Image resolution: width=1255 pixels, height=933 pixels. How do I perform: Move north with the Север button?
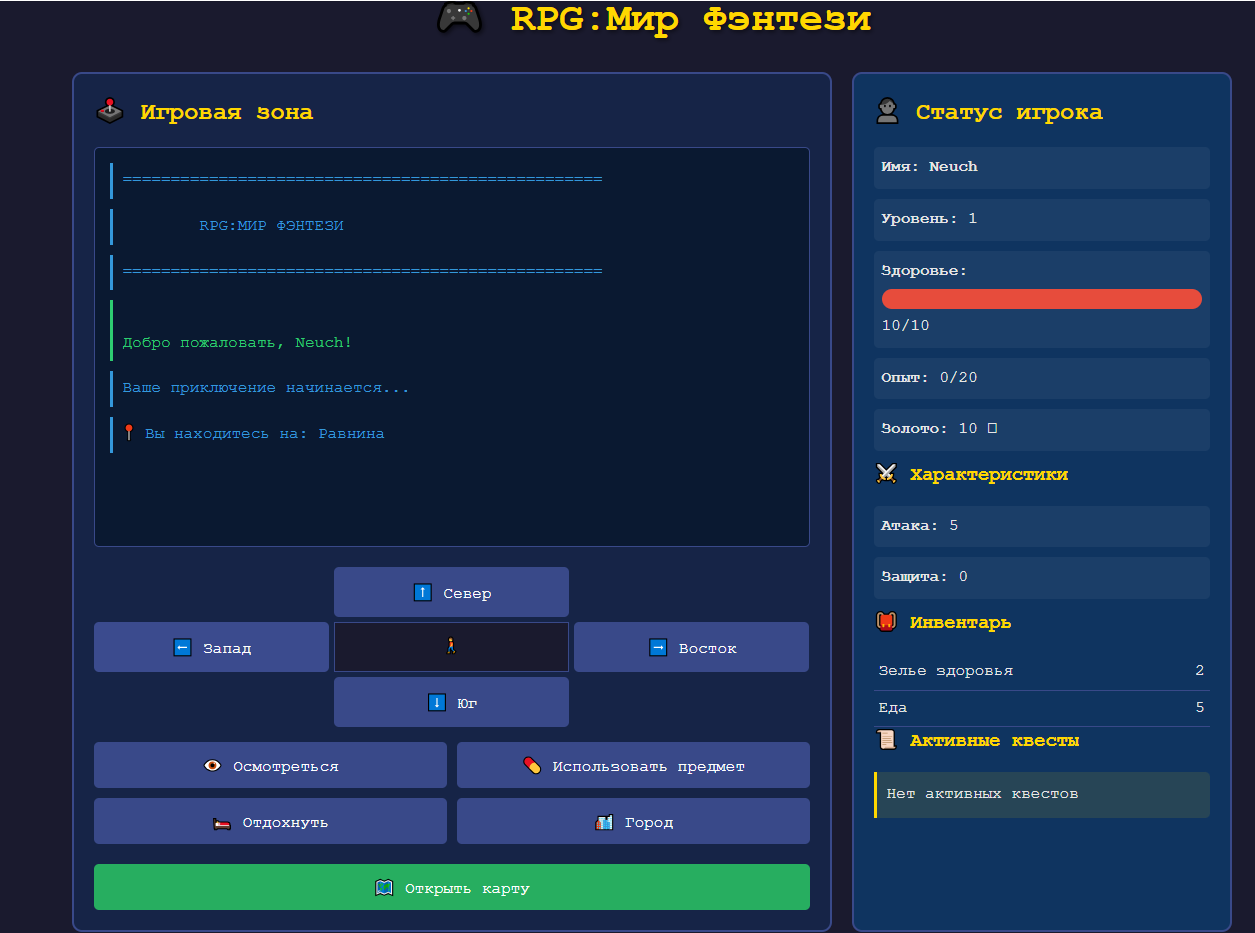point(451,592)
